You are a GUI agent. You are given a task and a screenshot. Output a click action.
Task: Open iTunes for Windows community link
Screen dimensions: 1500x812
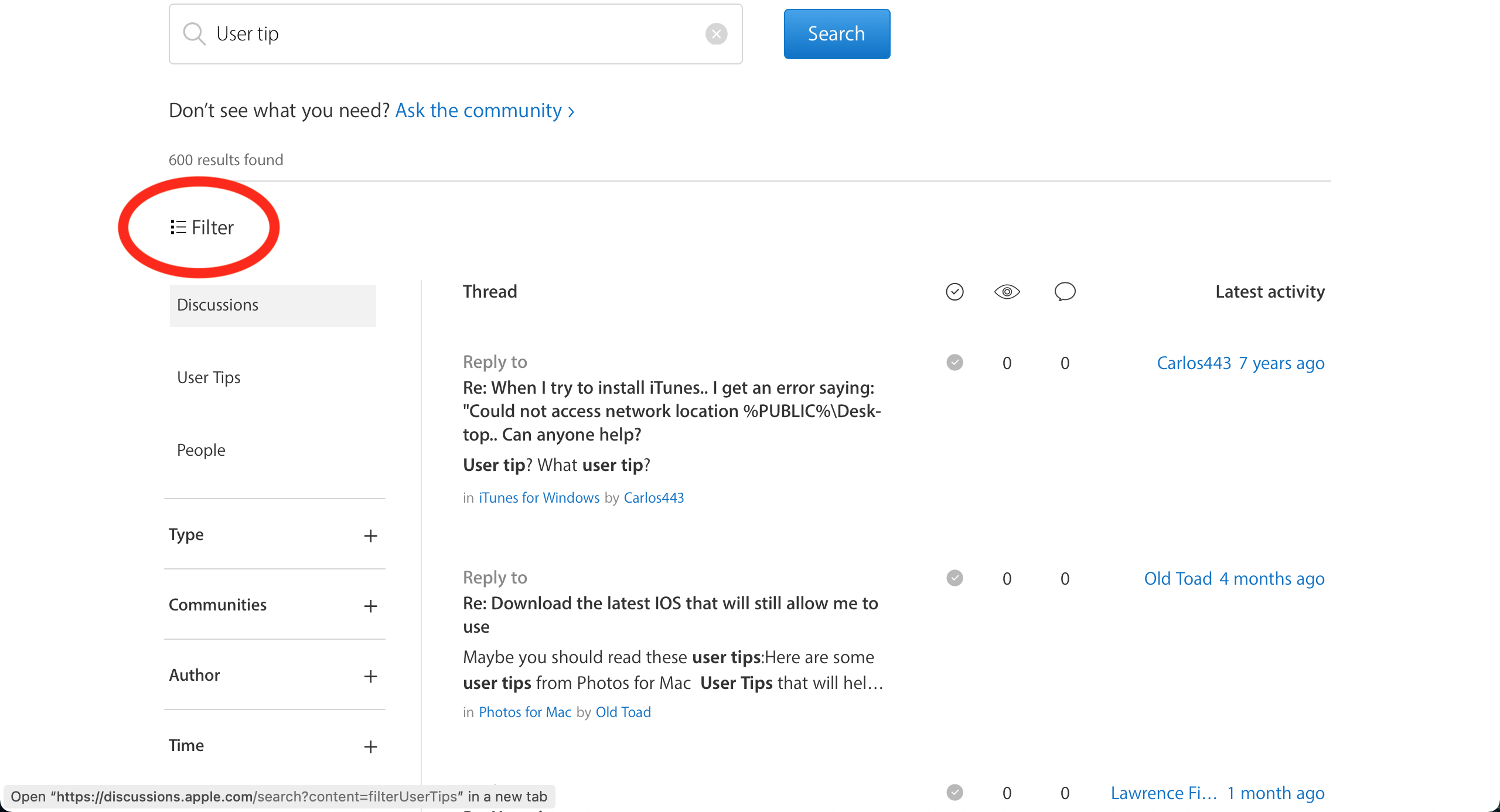tap(539, 497)
